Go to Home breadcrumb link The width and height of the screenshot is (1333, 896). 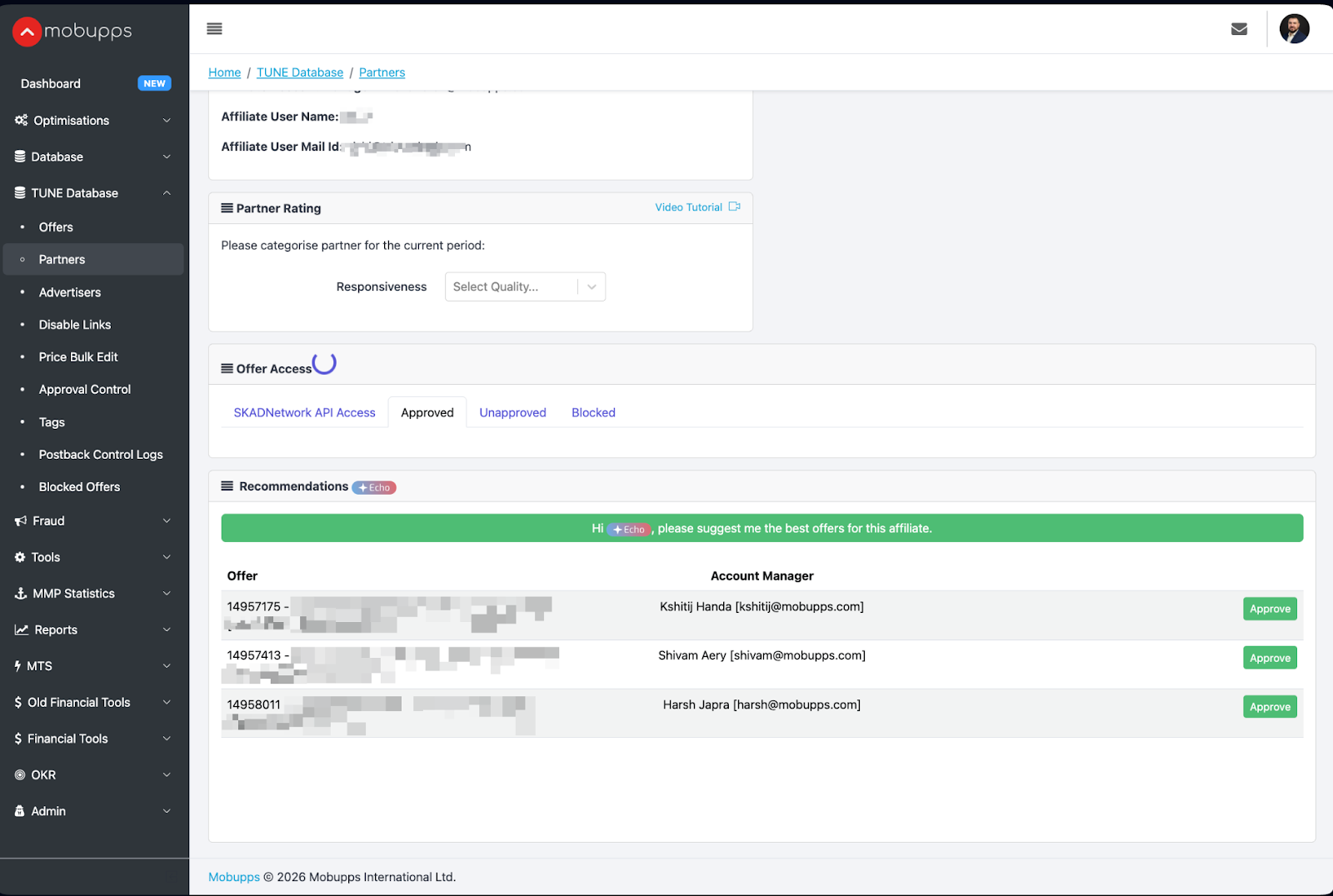tap(224, 72)
